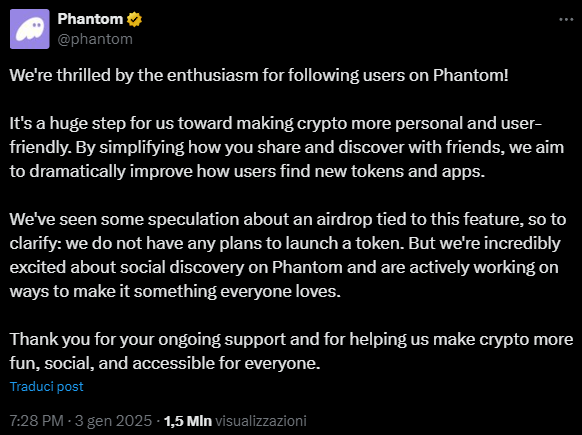Viewport: 582px width, 435px height.
Task: Click the paragraph starting "Thank you for your"
Action: (x=291, y=351)
